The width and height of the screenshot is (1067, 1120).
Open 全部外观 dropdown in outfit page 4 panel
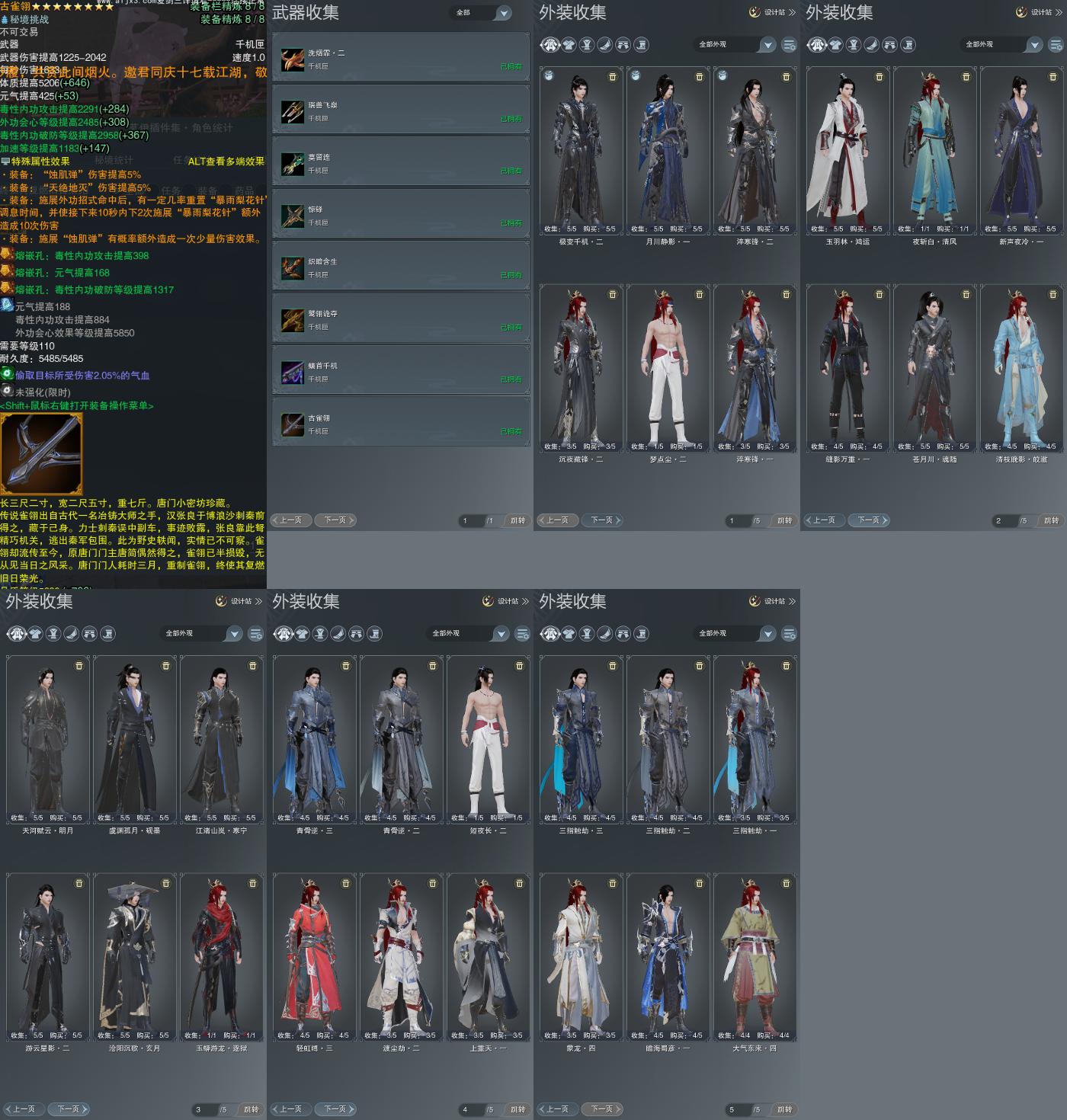(469, 634)
